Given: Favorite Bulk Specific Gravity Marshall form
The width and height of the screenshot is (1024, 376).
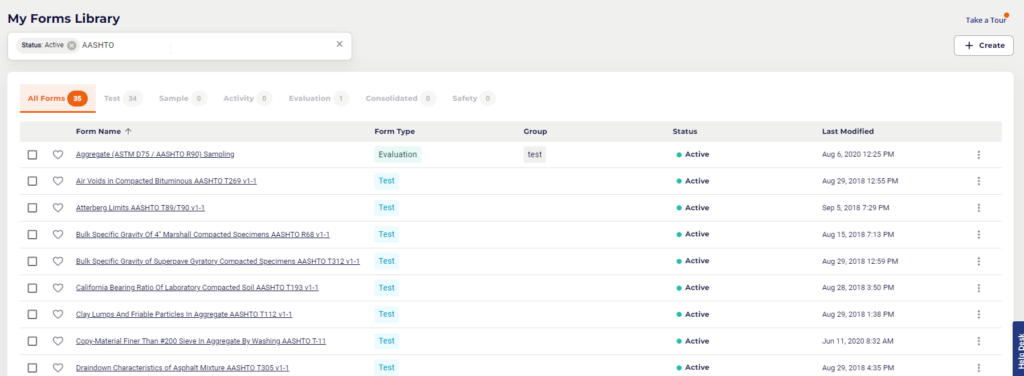Looking at the screenshot, I should (x=57, y=234).
